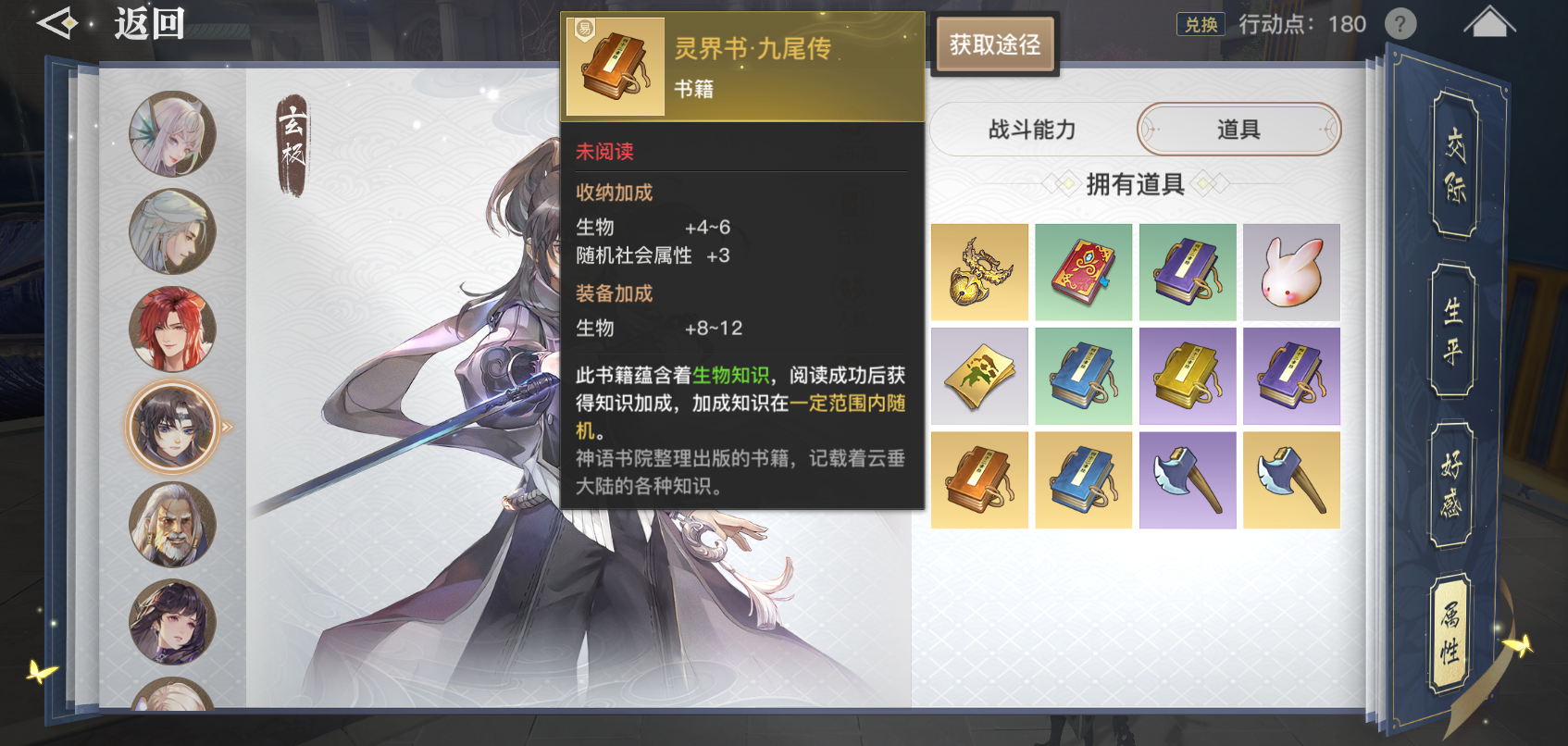Select the axe on yellow background
Screen dimensions: 1568x746
click(1291, 479)
